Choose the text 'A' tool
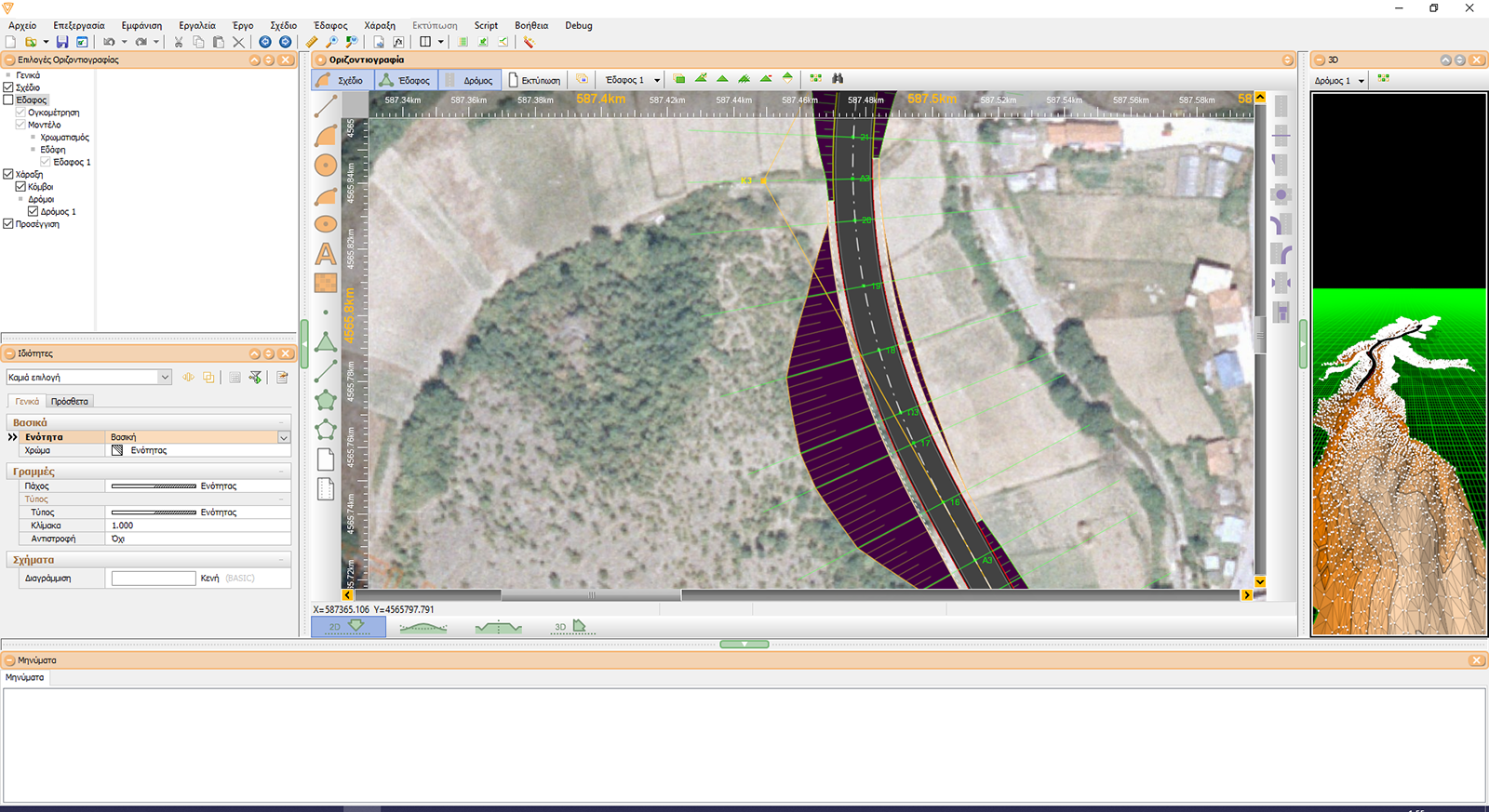Image resolution: width=1489 pixels, height=812 pixels. (x=326, y=254)
